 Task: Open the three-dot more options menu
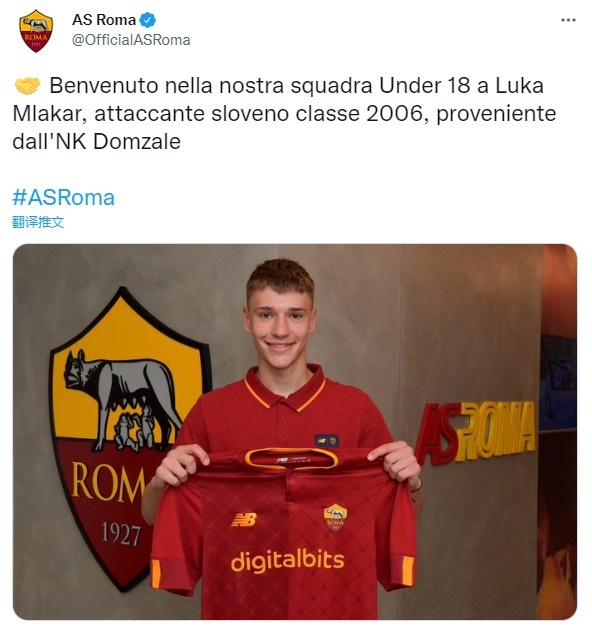568,20
